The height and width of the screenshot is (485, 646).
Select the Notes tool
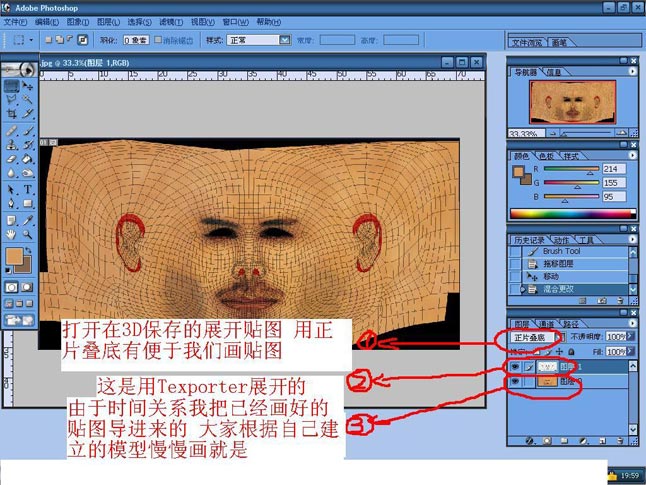tap(12, 221)
